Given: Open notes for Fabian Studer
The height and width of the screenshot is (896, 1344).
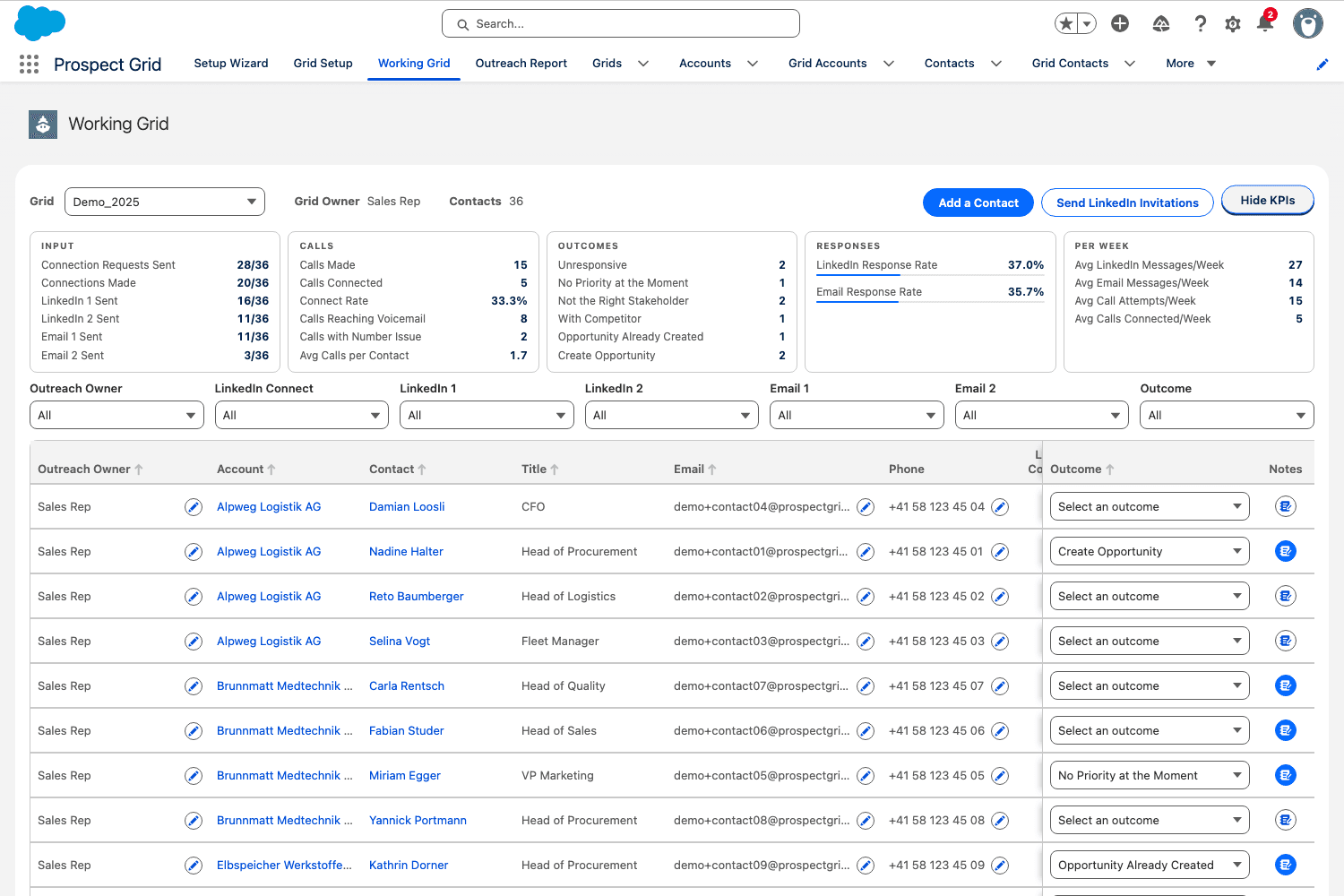Looking at the screenshot, I should point(1286,730).
